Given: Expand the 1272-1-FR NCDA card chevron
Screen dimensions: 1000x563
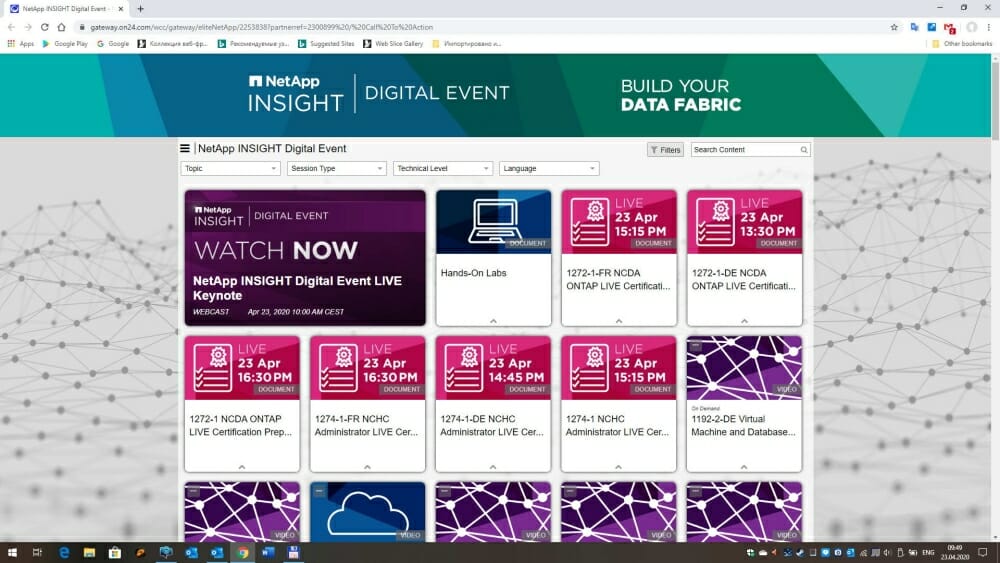Looking at the screenshot, I should click(619, 321).
